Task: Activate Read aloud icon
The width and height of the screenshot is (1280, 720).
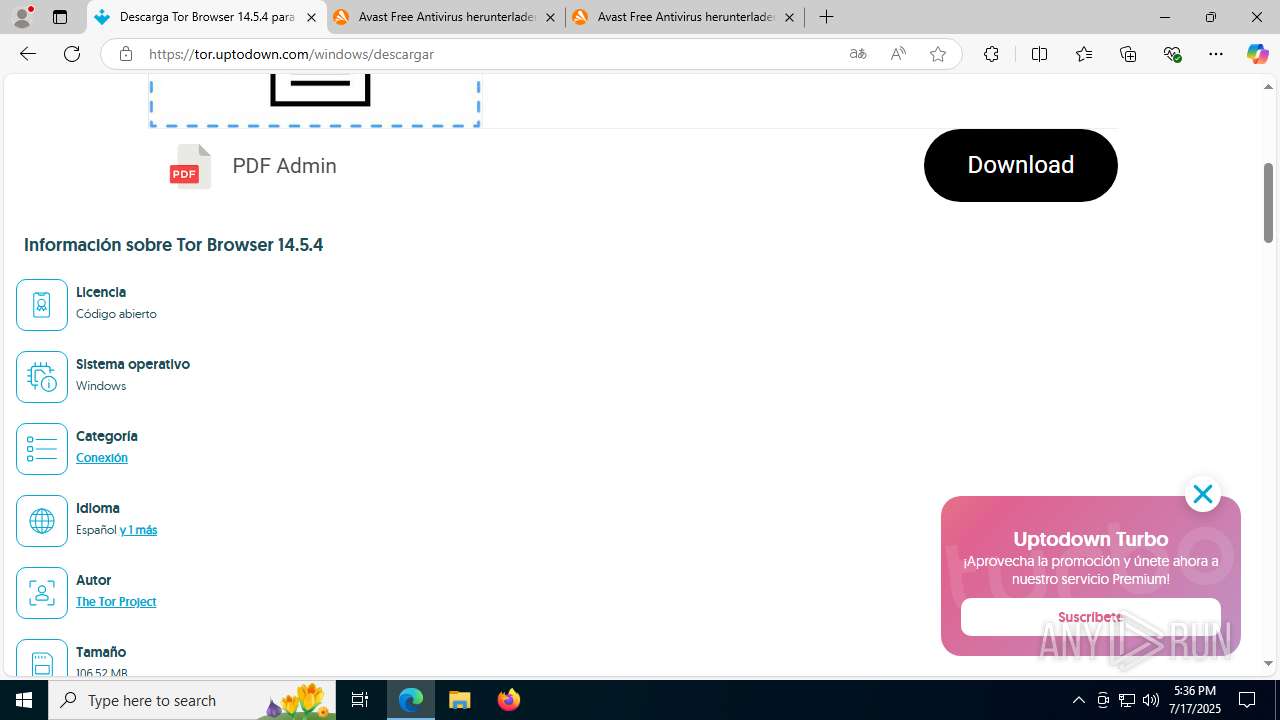Action: click(898, 54)
